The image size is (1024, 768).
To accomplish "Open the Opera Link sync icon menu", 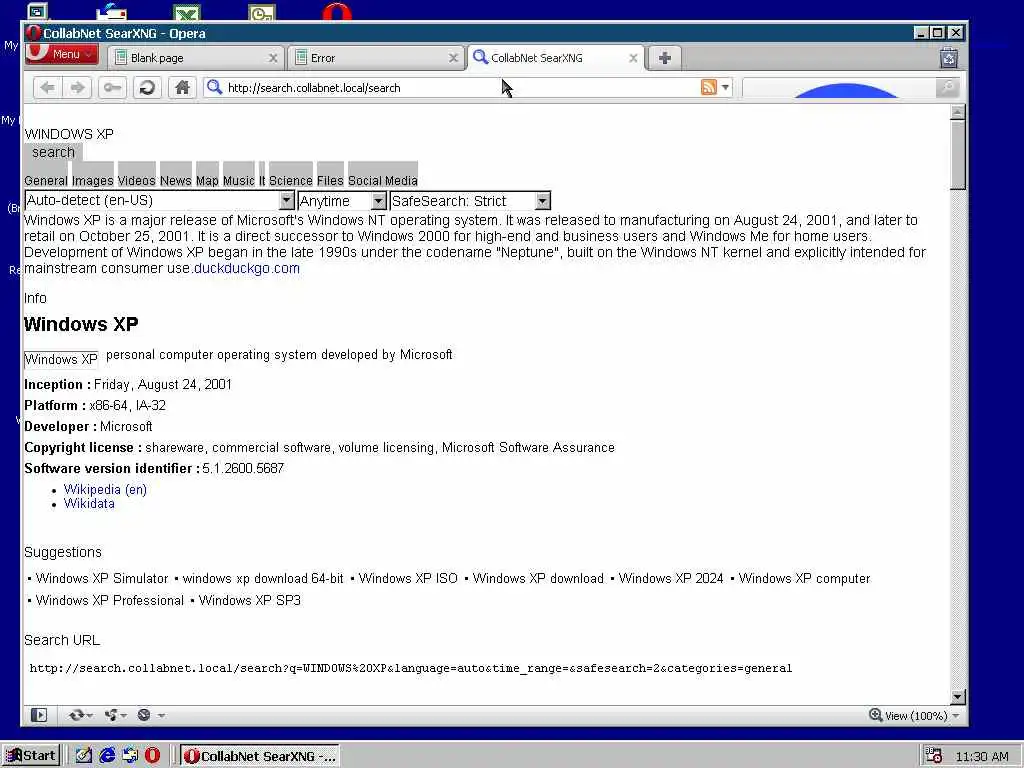I will pos(80,715).
